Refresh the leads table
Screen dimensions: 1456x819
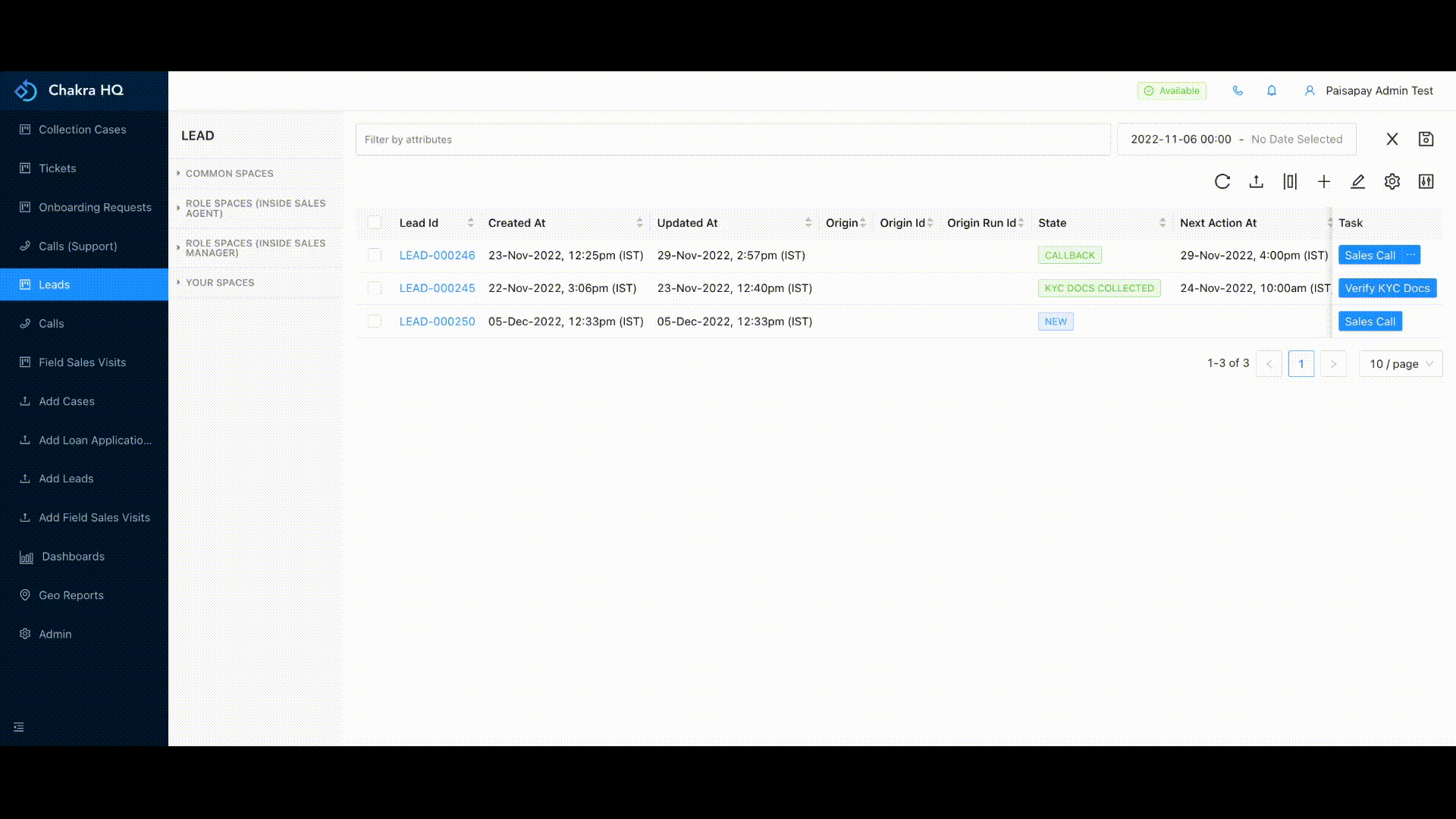(1222, 182)
